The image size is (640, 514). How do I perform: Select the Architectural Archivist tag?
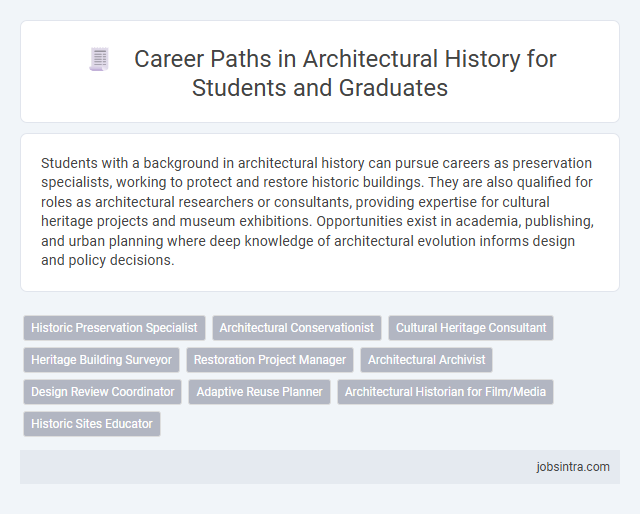[x=427, y=360]
